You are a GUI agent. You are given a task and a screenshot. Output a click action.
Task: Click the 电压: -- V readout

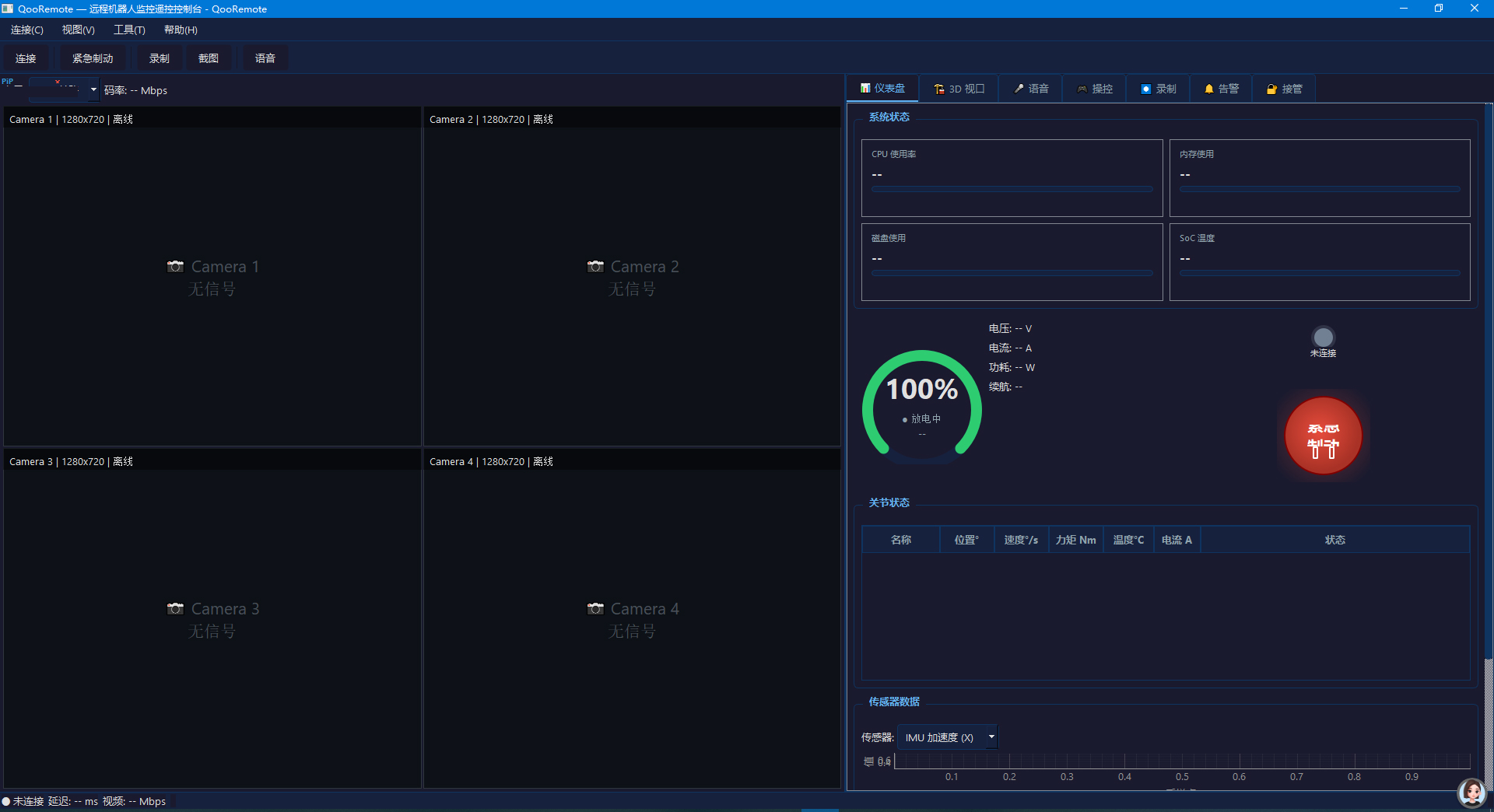pos(1010,328)
